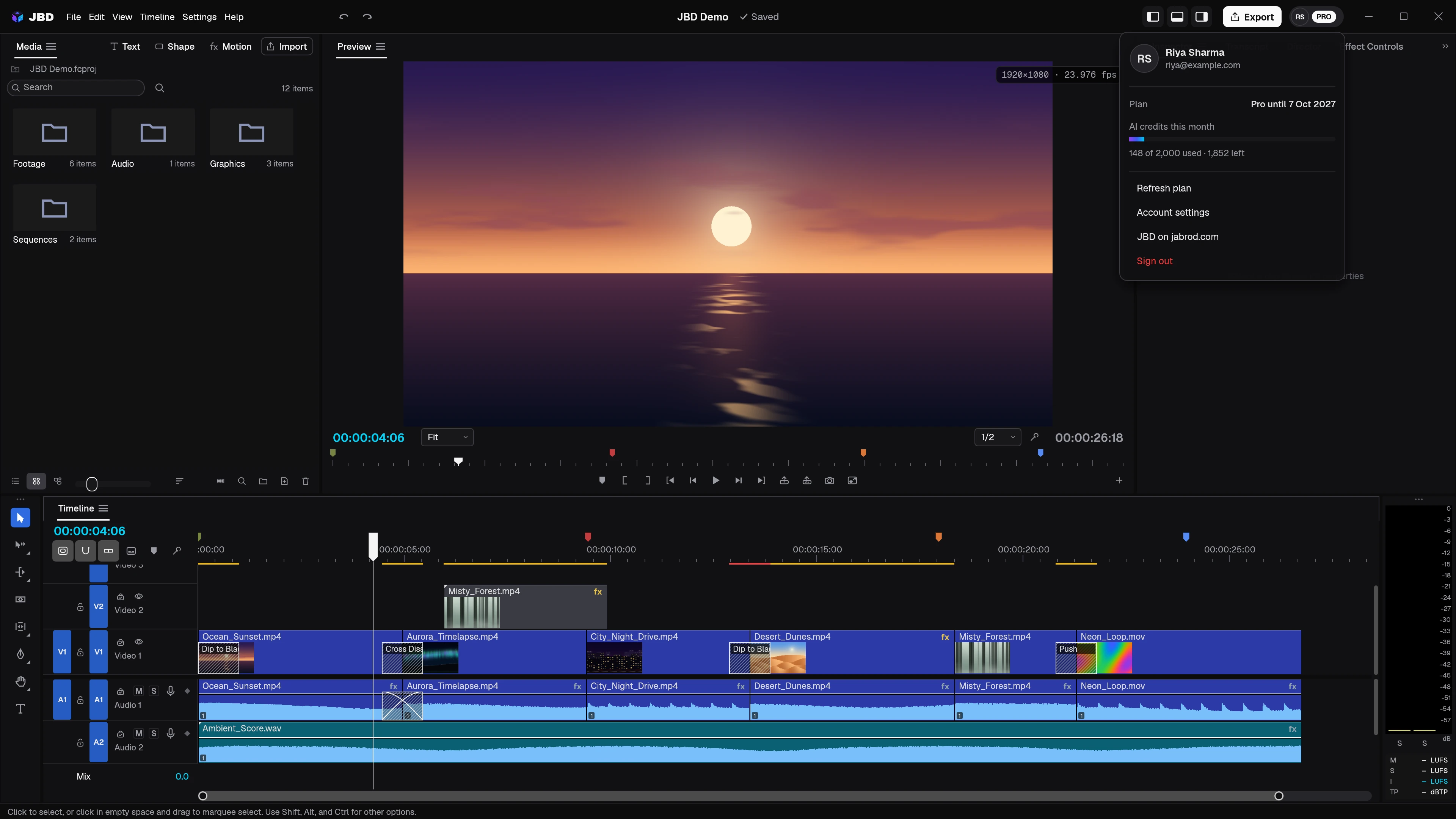Image resolution: width=1456 pixels, height=819 pixels.
Task: Toggle the left panel layout button
Action: pos(1153,17)
